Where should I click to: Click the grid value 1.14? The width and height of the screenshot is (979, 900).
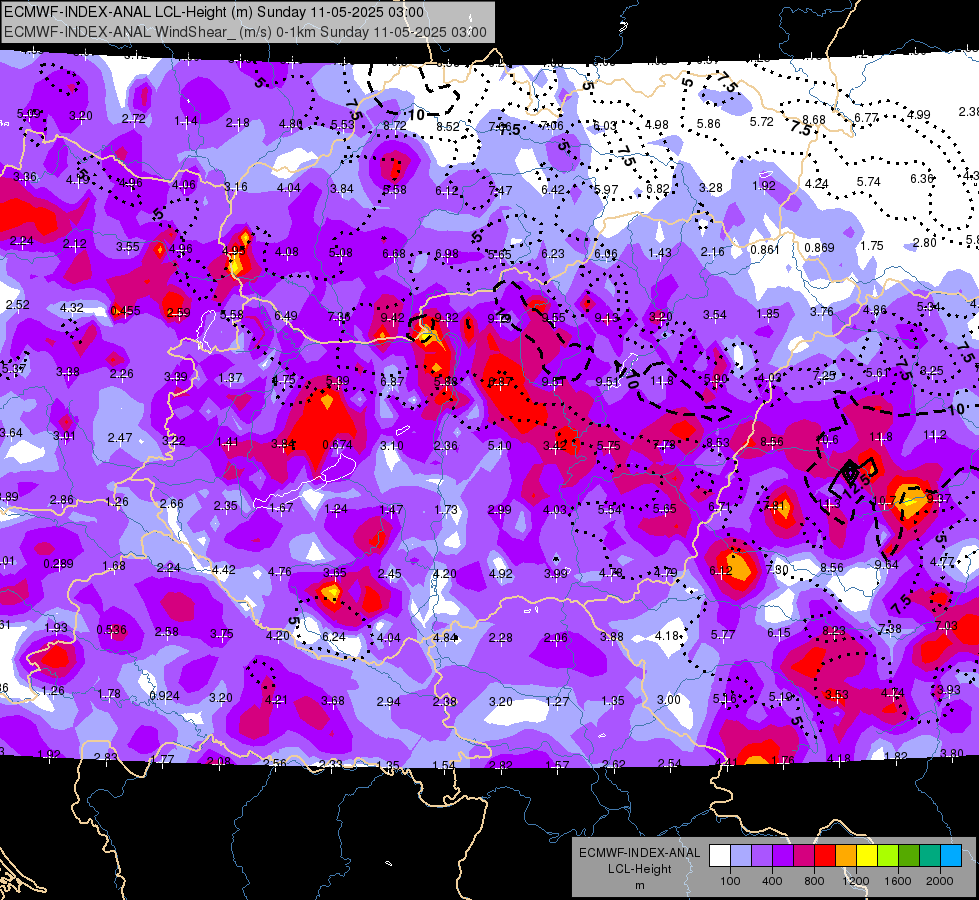tap(186, 120)
